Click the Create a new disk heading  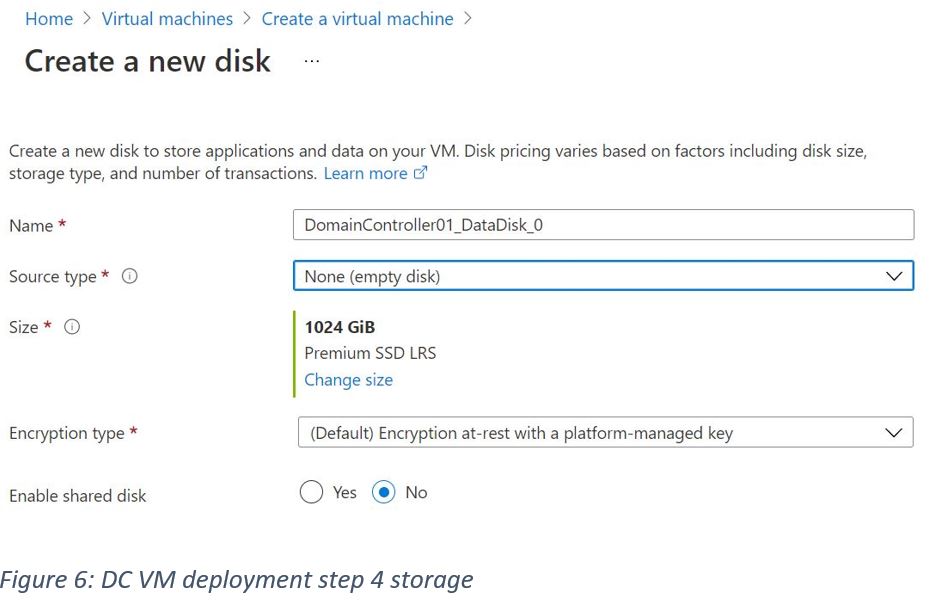[x=148, y=61]
